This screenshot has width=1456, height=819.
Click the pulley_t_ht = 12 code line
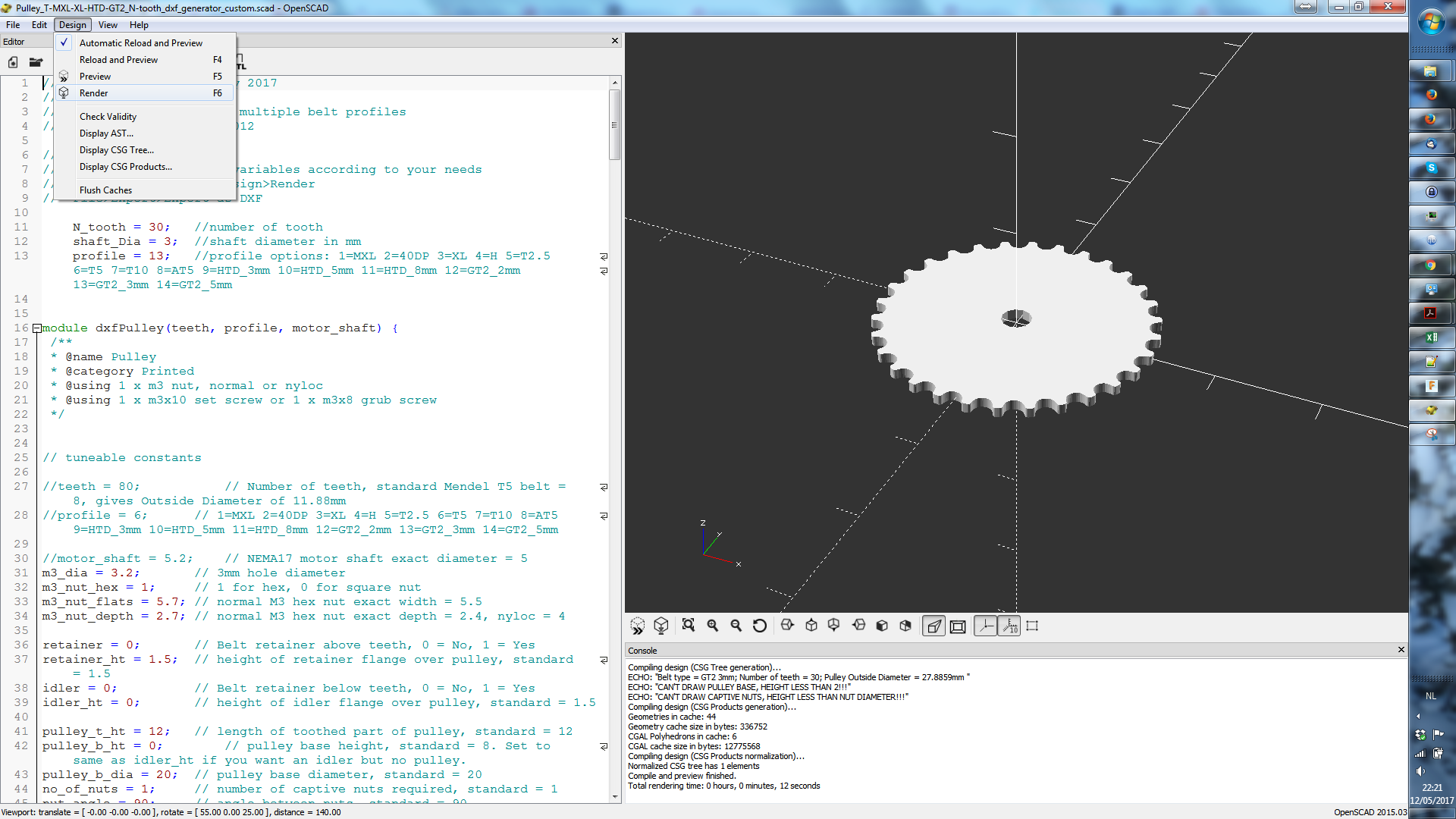coord(307,731)
